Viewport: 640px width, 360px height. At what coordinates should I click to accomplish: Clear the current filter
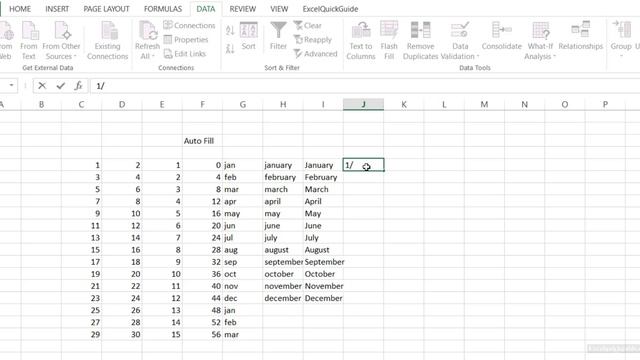coord(308,25)
